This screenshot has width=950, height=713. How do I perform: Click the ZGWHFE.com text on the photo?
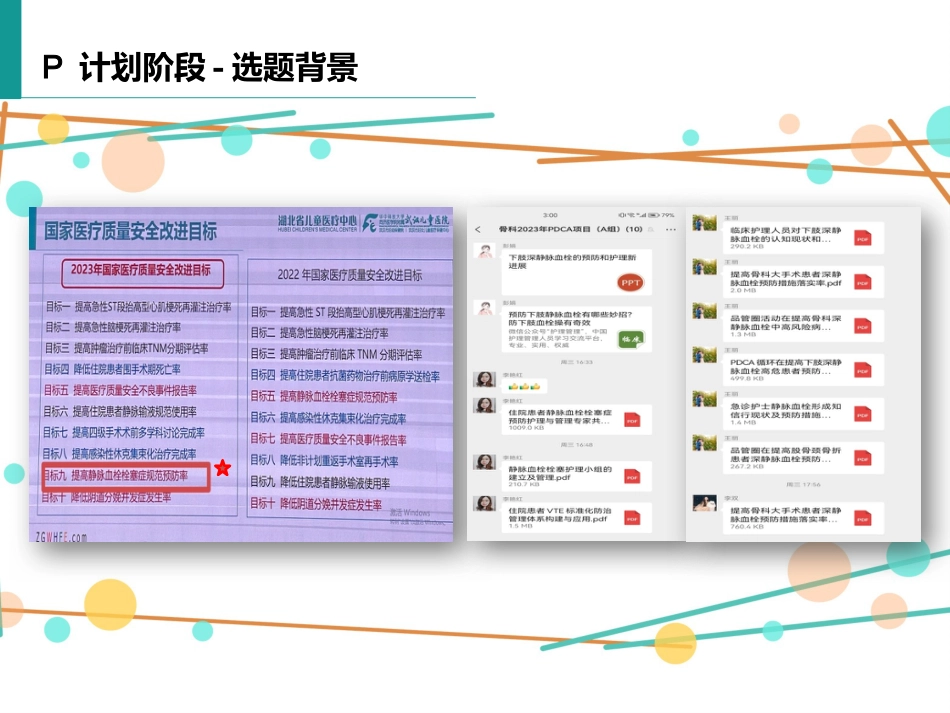(61, 537)
